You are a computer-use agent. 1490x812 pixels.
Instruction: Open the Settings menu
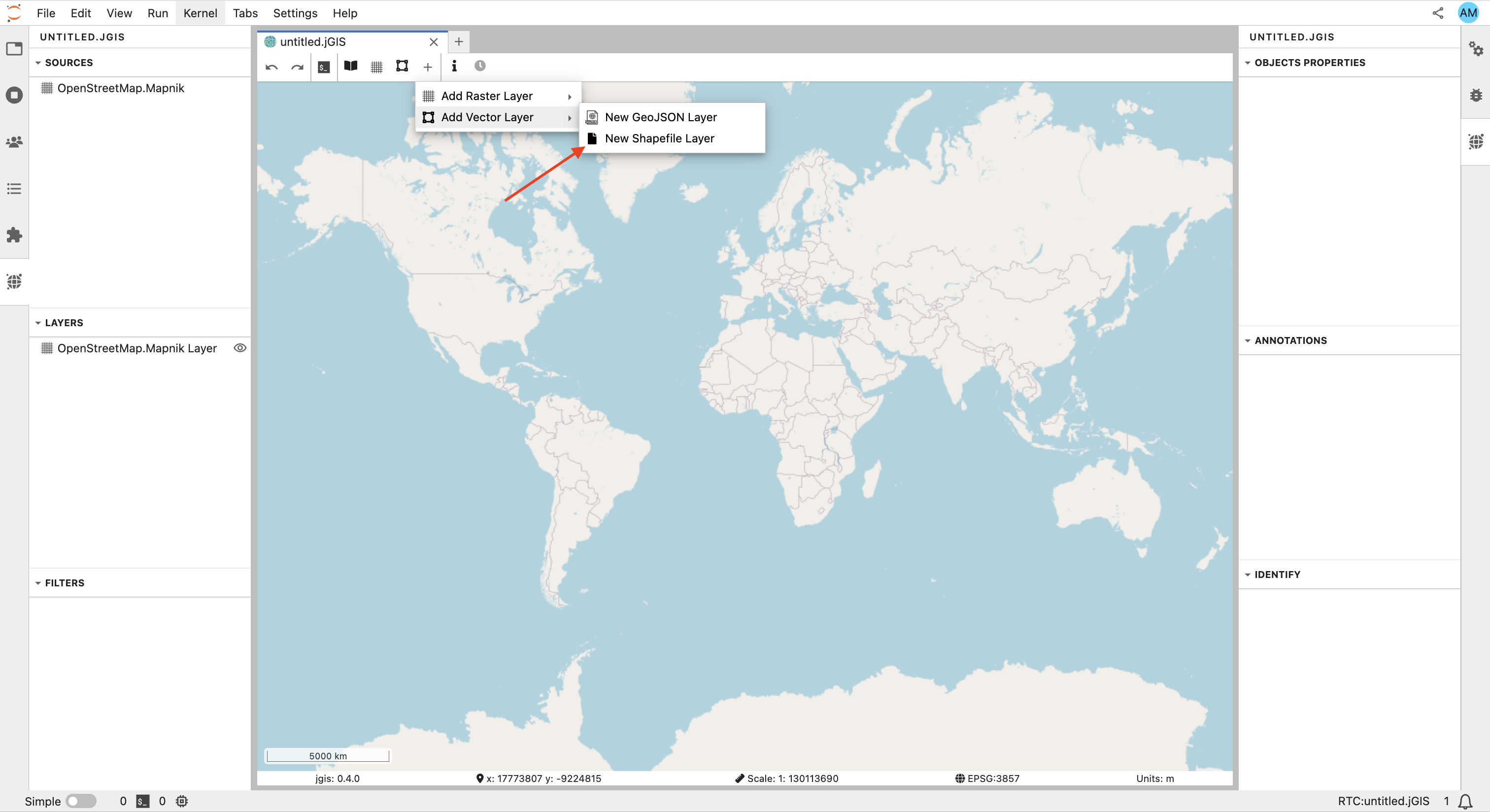click(295, 13)
